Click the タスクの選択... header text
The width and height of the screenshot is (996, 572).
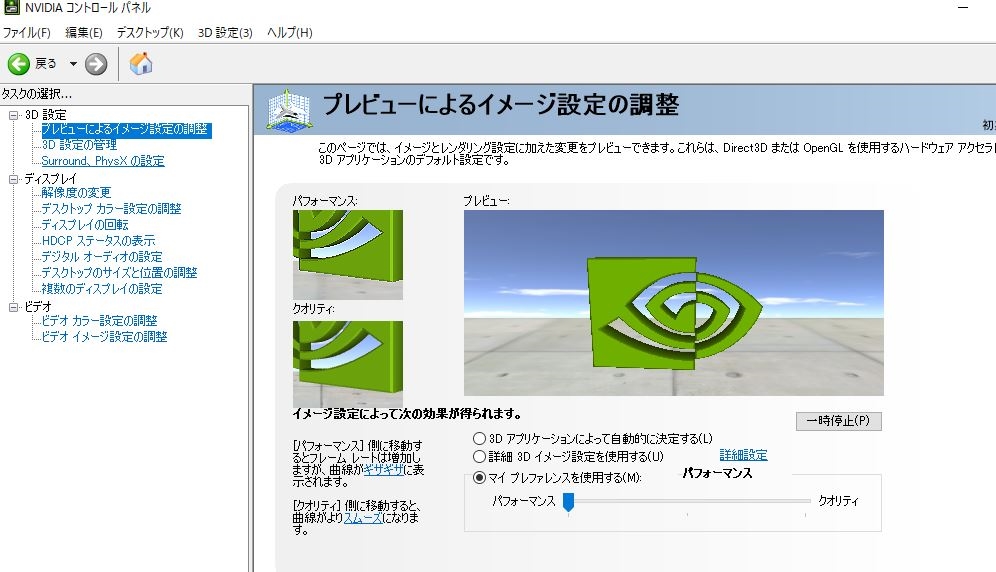tap(36, 94)
